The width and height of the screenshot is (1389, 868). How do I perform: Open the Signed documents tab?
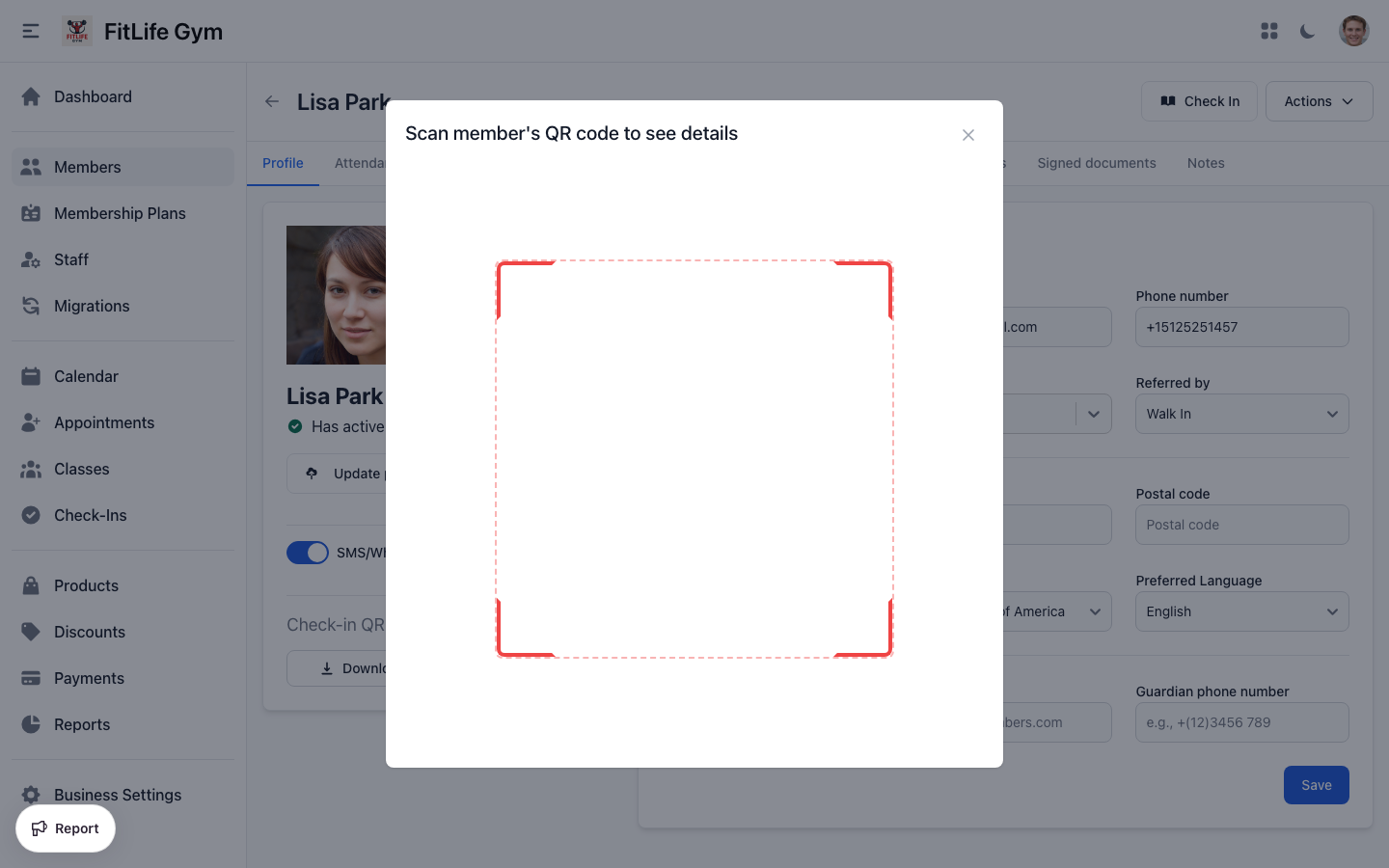tap(1097, 163)
